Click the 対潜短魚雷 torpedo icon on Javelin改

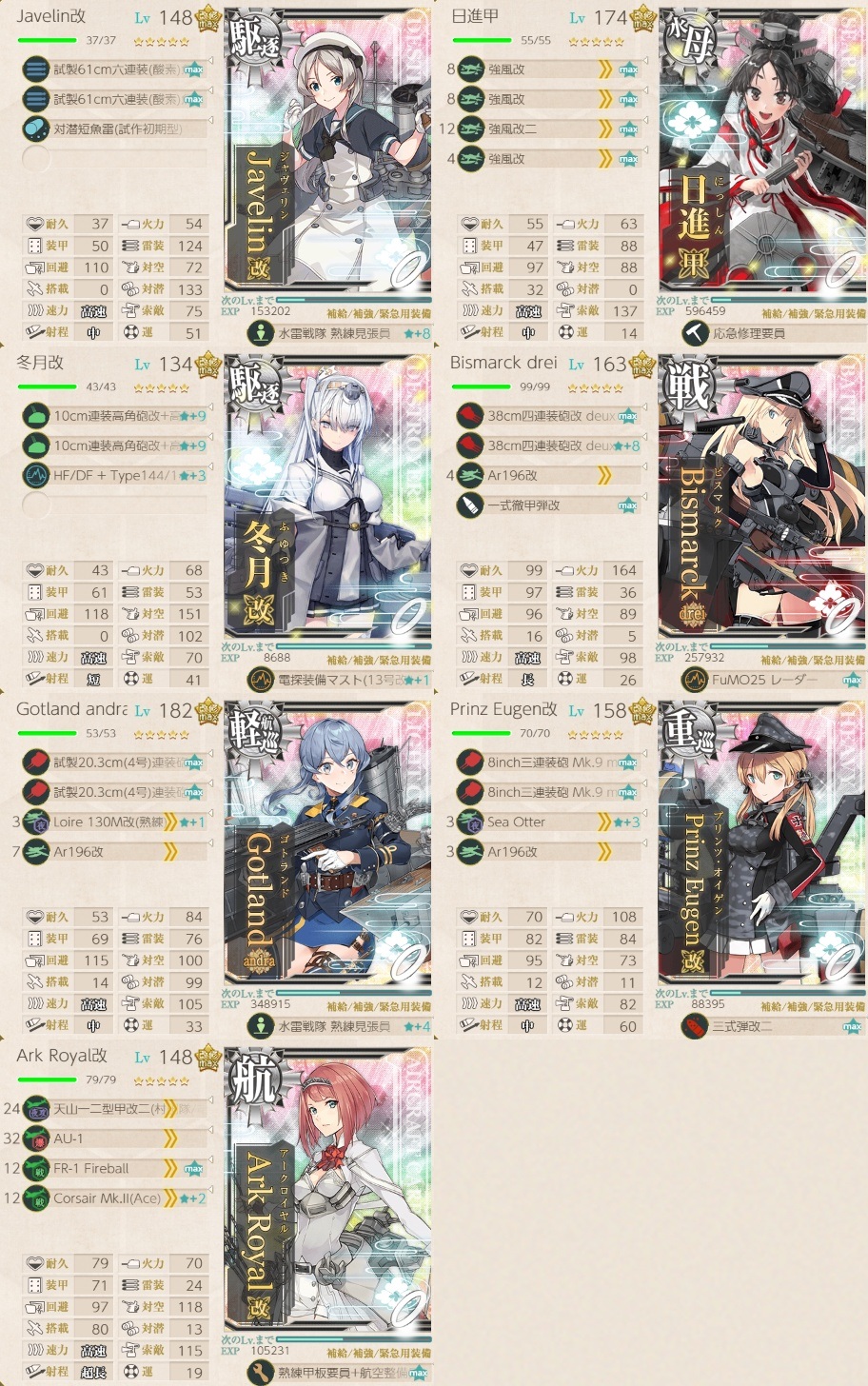[x=35, y=129]
